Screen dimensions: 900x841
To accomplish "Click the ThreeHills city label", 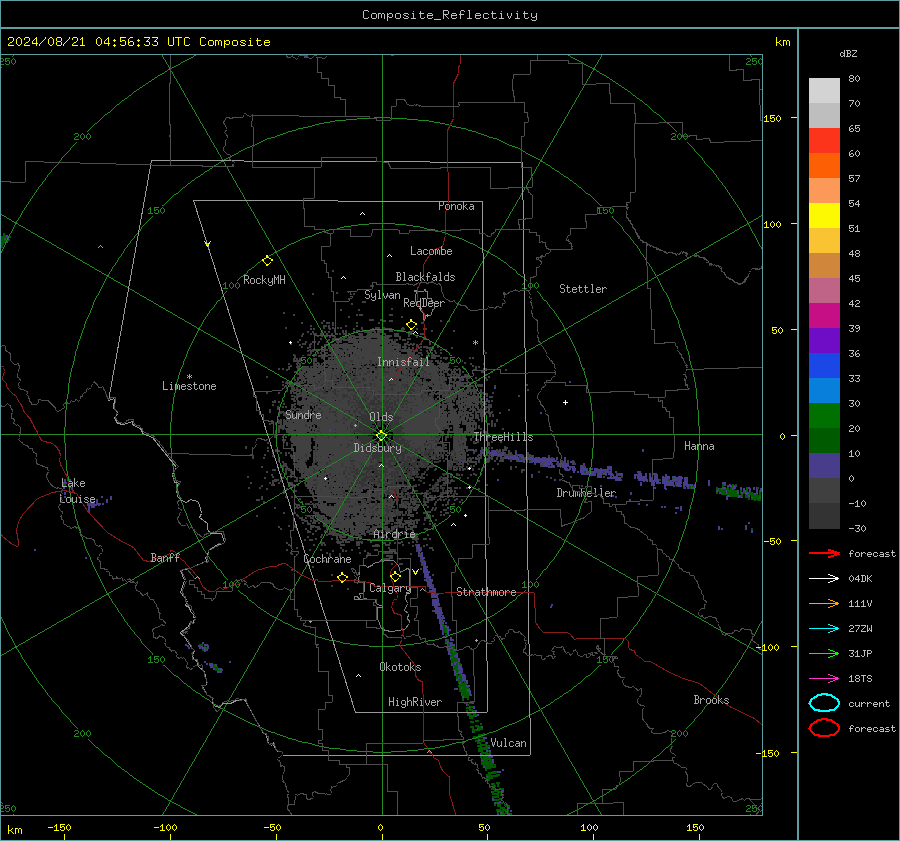I will click(503, 437).
